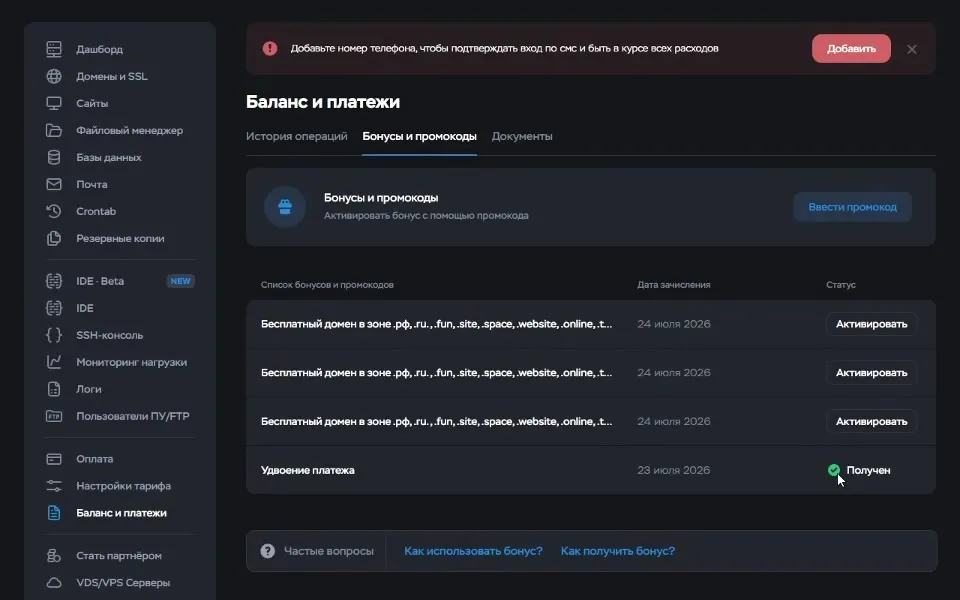Image resolution: width=960 pixels, height=600 pixels.
Task: Click the copy icon for Резервные копии
Action: point(54,238)
